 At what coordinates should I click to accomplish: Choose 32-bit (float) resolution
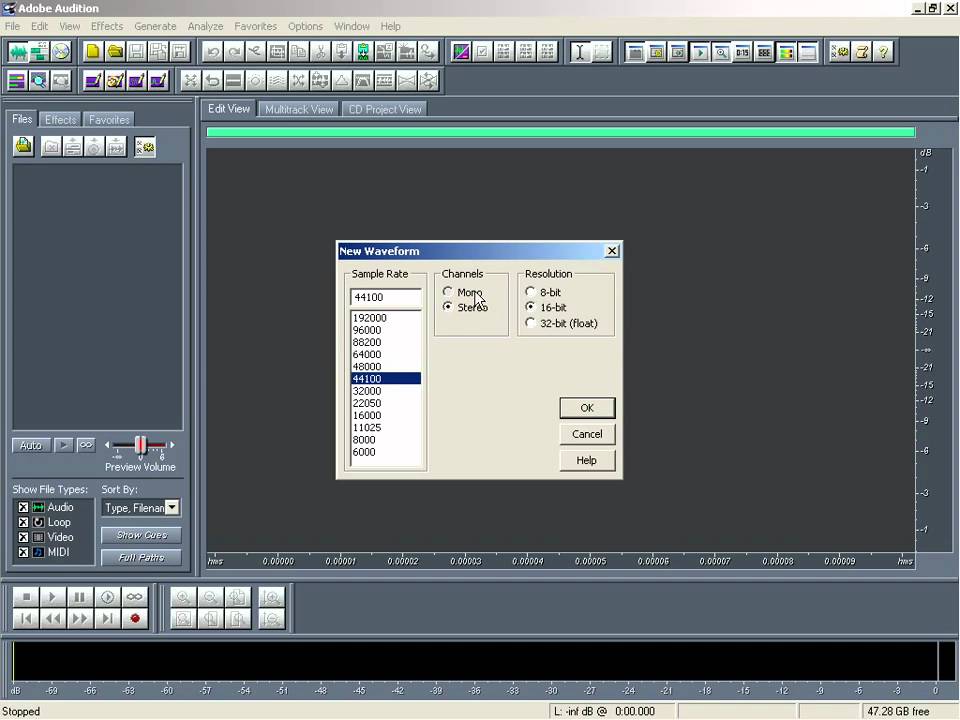tap(530, 323)
